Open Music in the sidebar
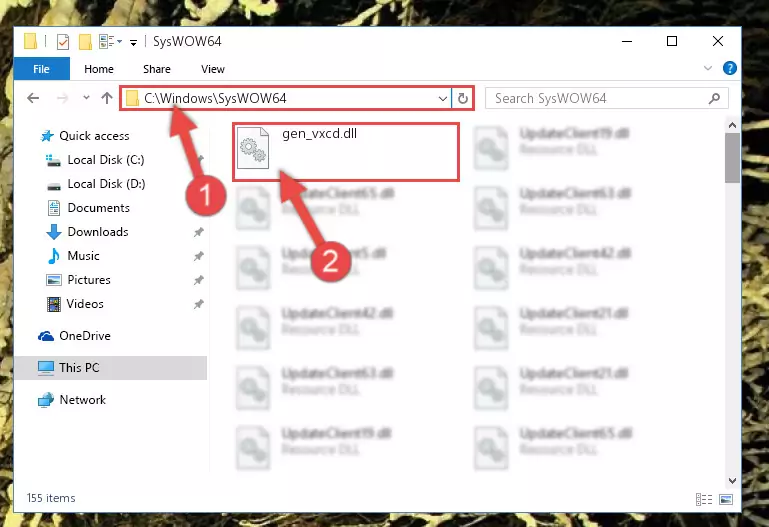The height and width of the screenshot is (527, 769). [x=83, y=256]
